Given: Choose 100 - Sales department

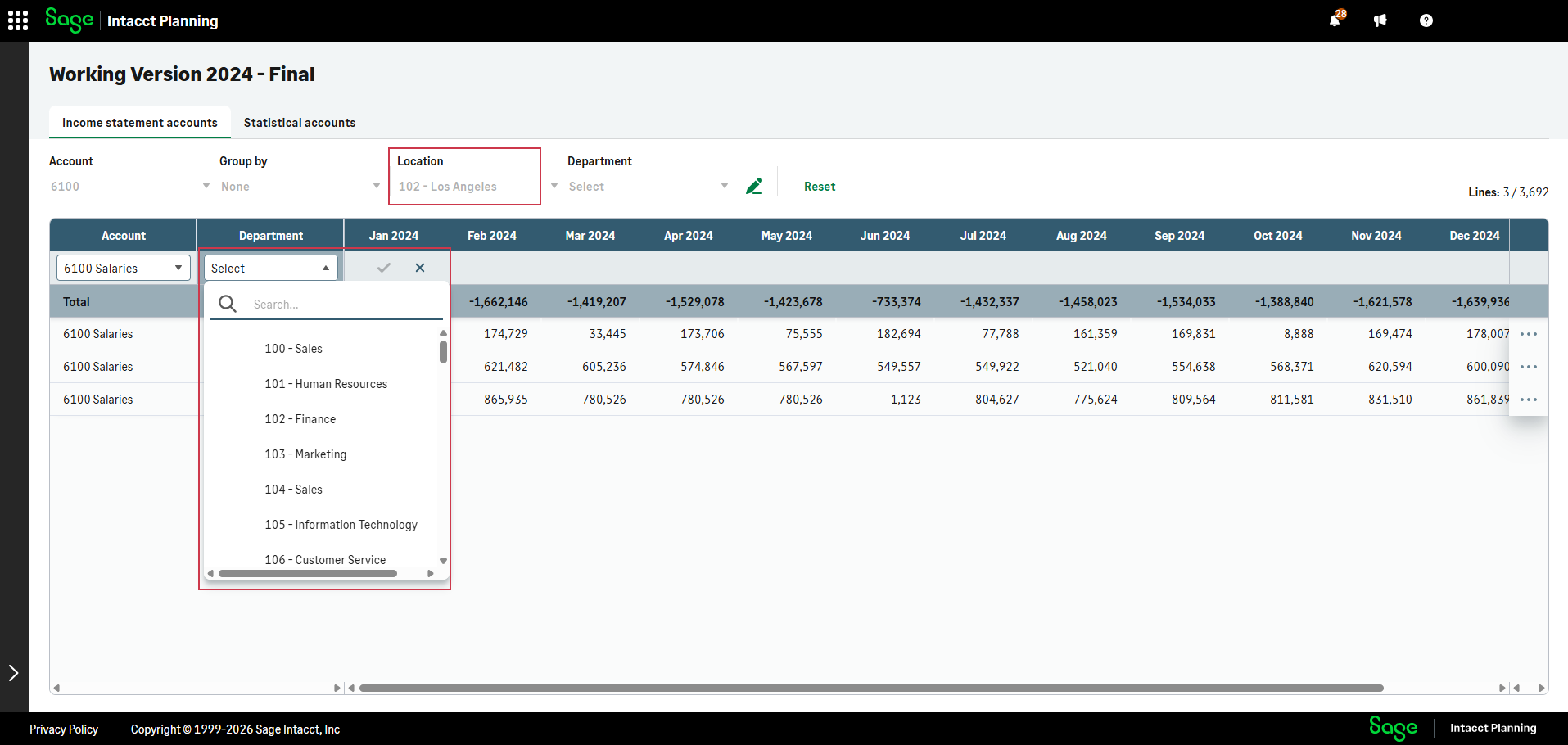Looking at the screenshot, I should coord(293,349).
